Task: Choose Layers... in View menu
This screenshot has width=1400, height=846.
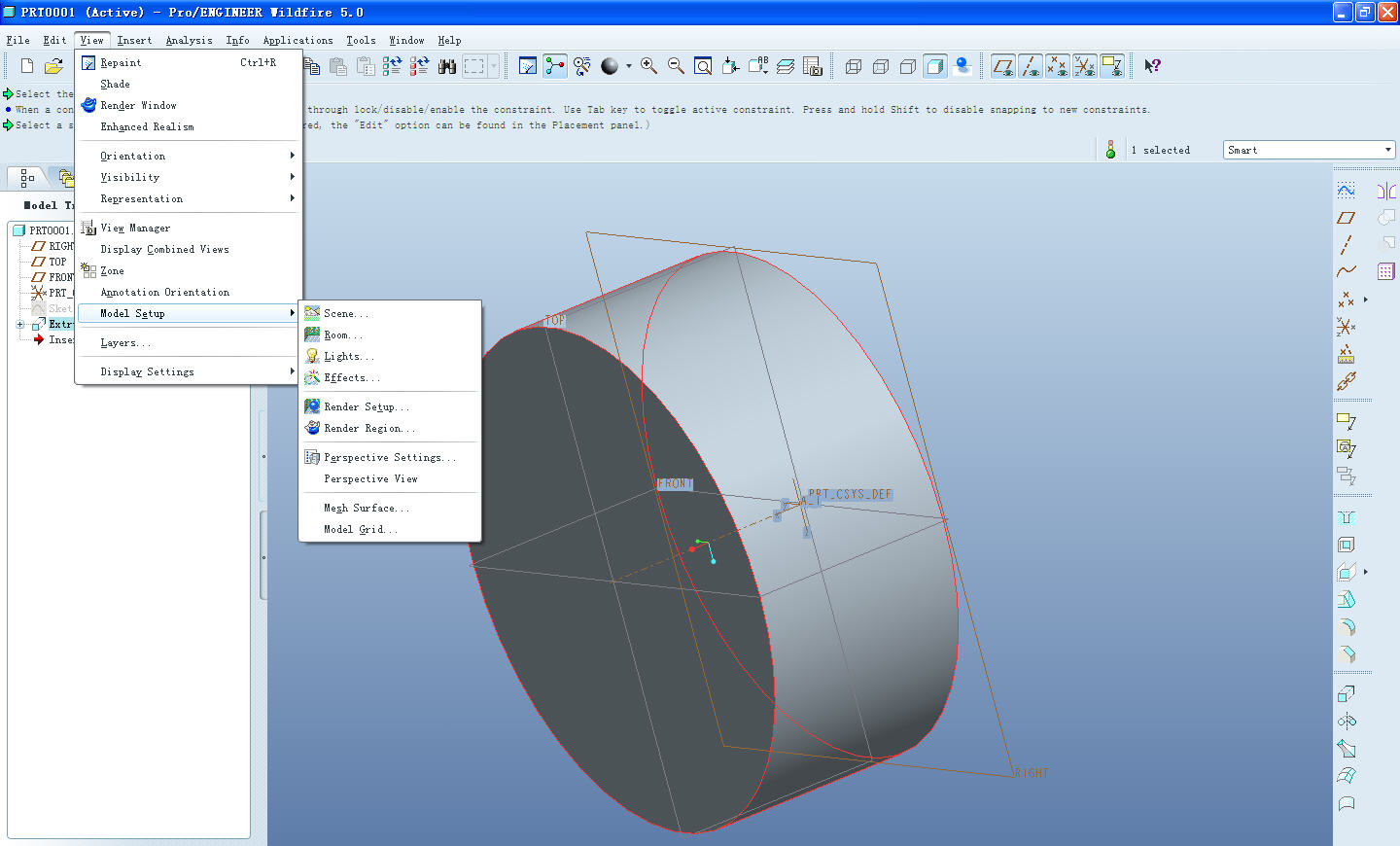Action: [x=189, y=342]
